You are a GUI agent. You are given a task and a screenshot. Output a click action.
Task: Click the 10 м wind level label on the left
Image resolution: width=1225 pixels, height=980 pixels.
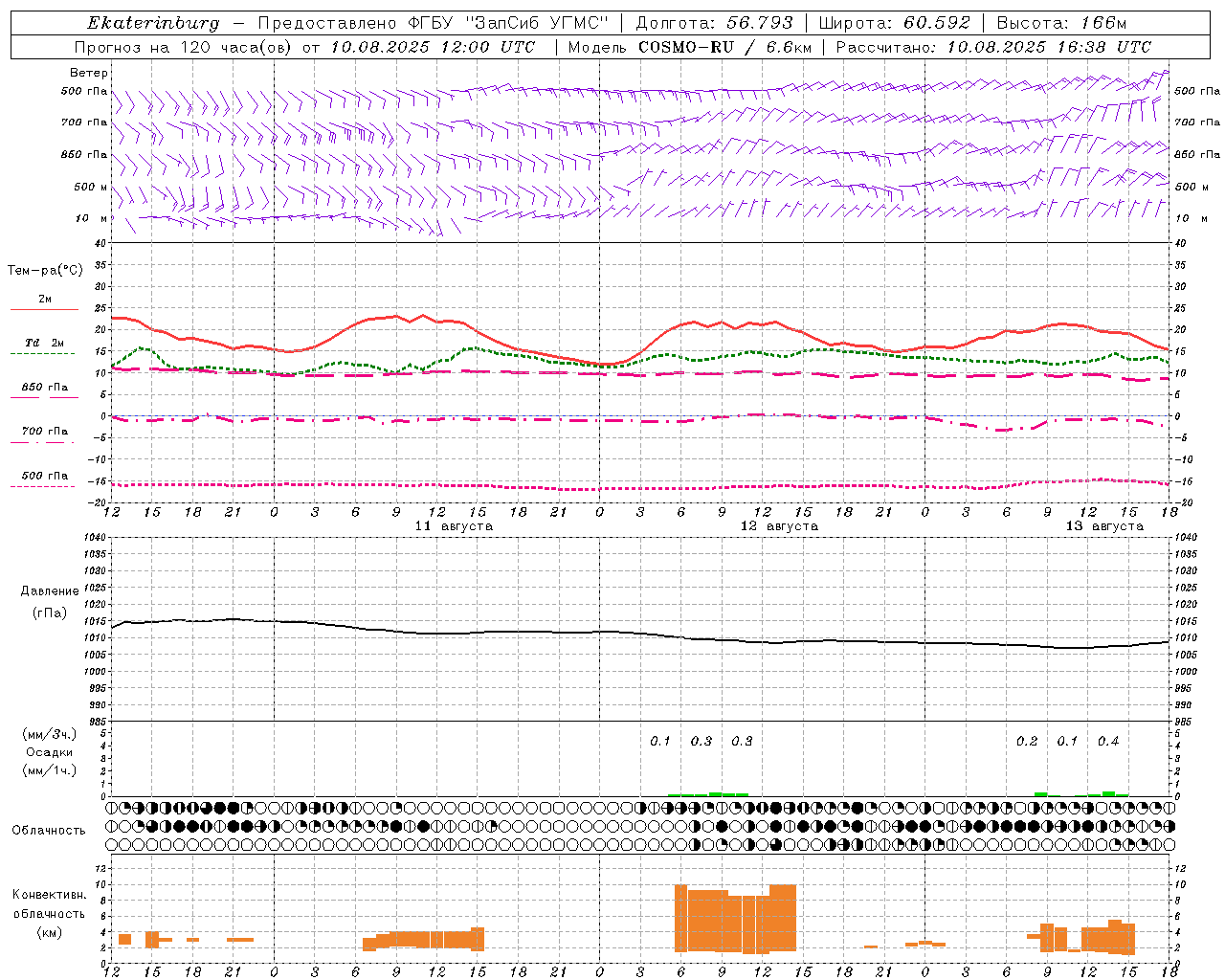click(93, 218)
